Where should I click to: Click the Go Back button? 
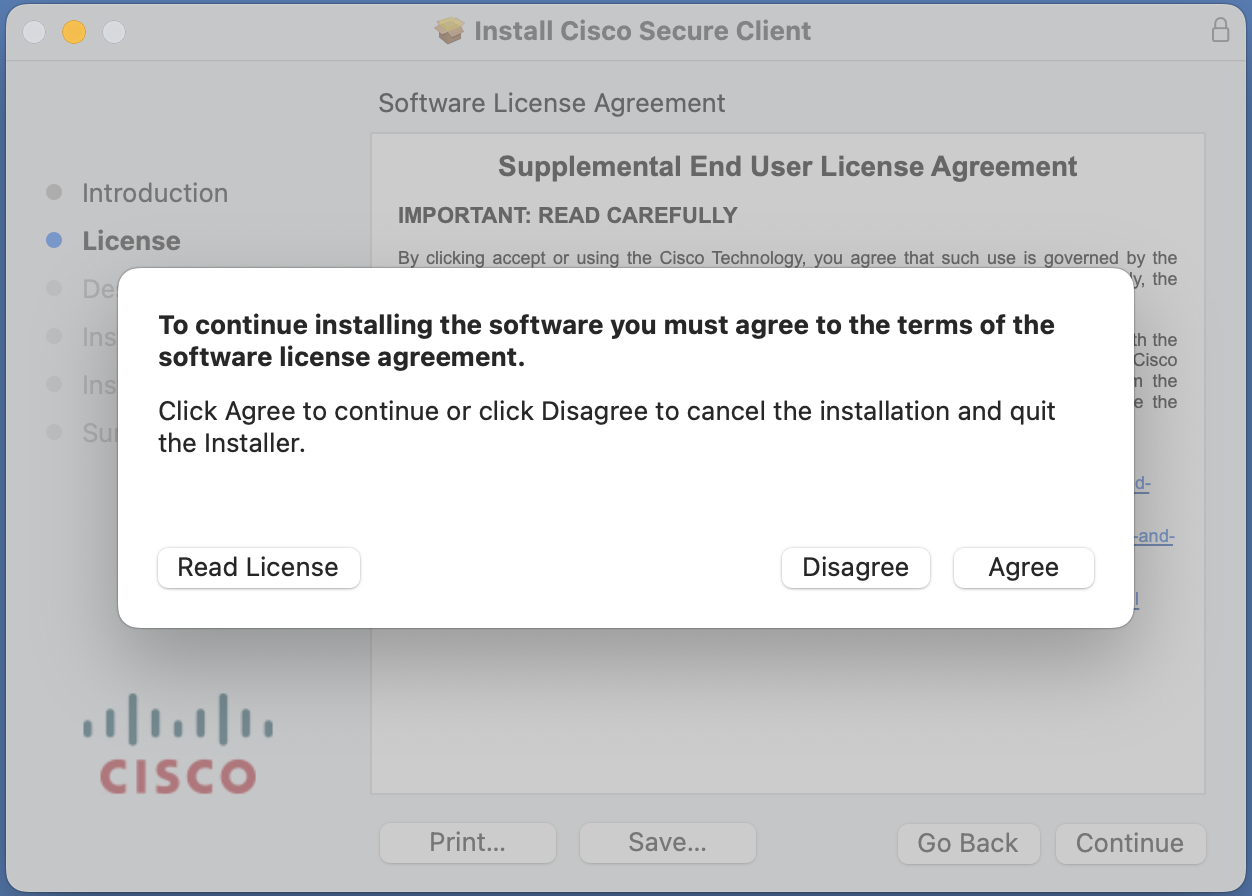[968, 843]
